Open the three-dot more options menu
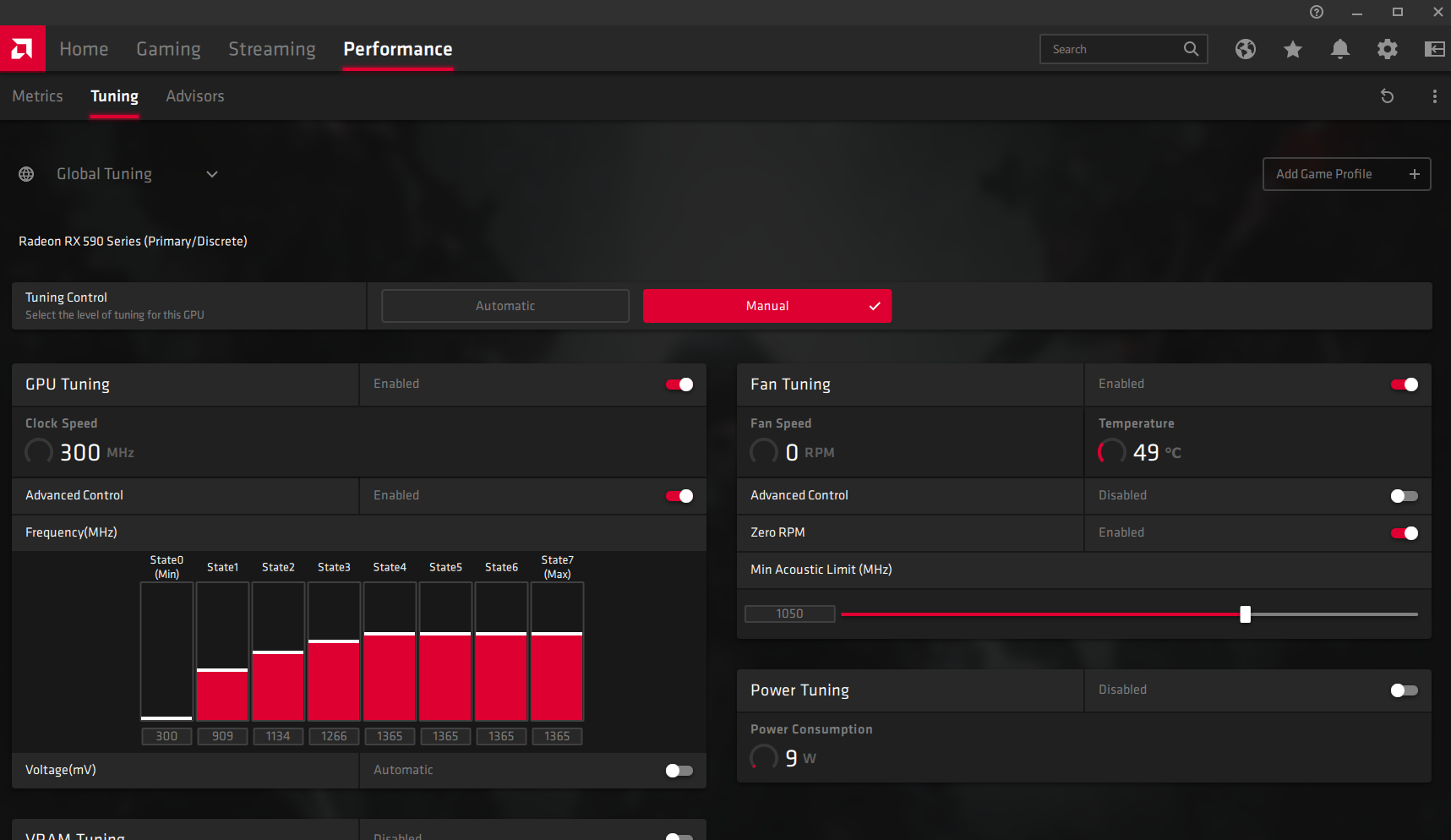 pyautogui.click(x=1435, y=96)
